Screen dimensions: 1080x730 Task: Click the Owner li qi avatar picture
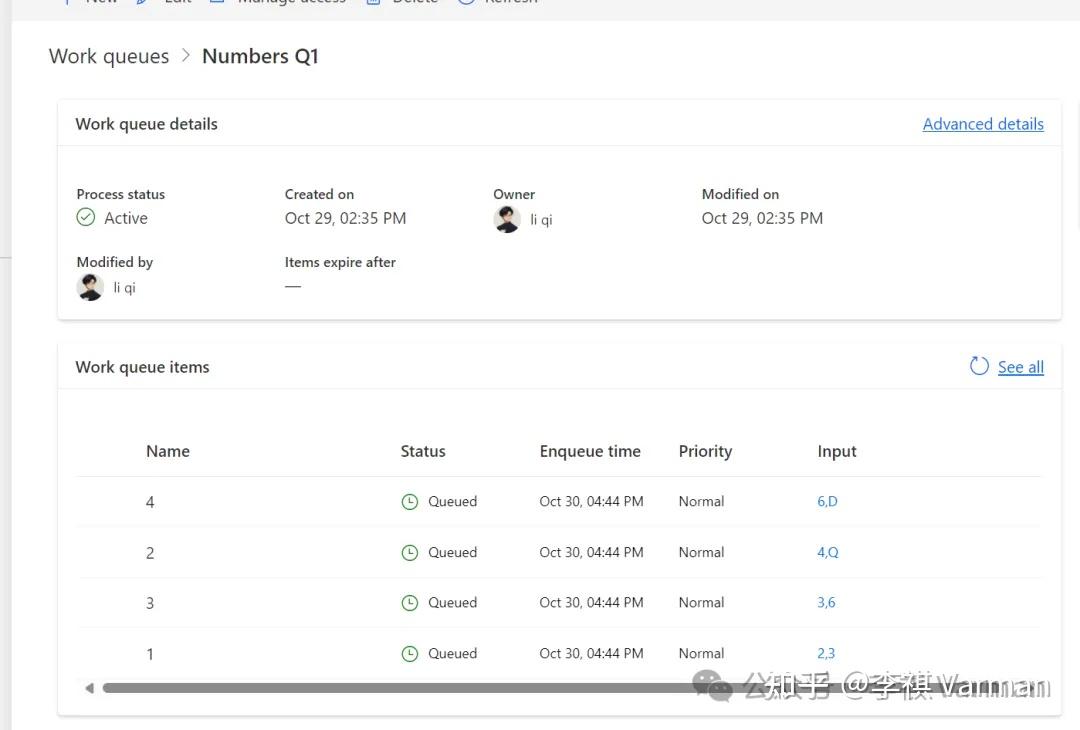tap(507, 218)
